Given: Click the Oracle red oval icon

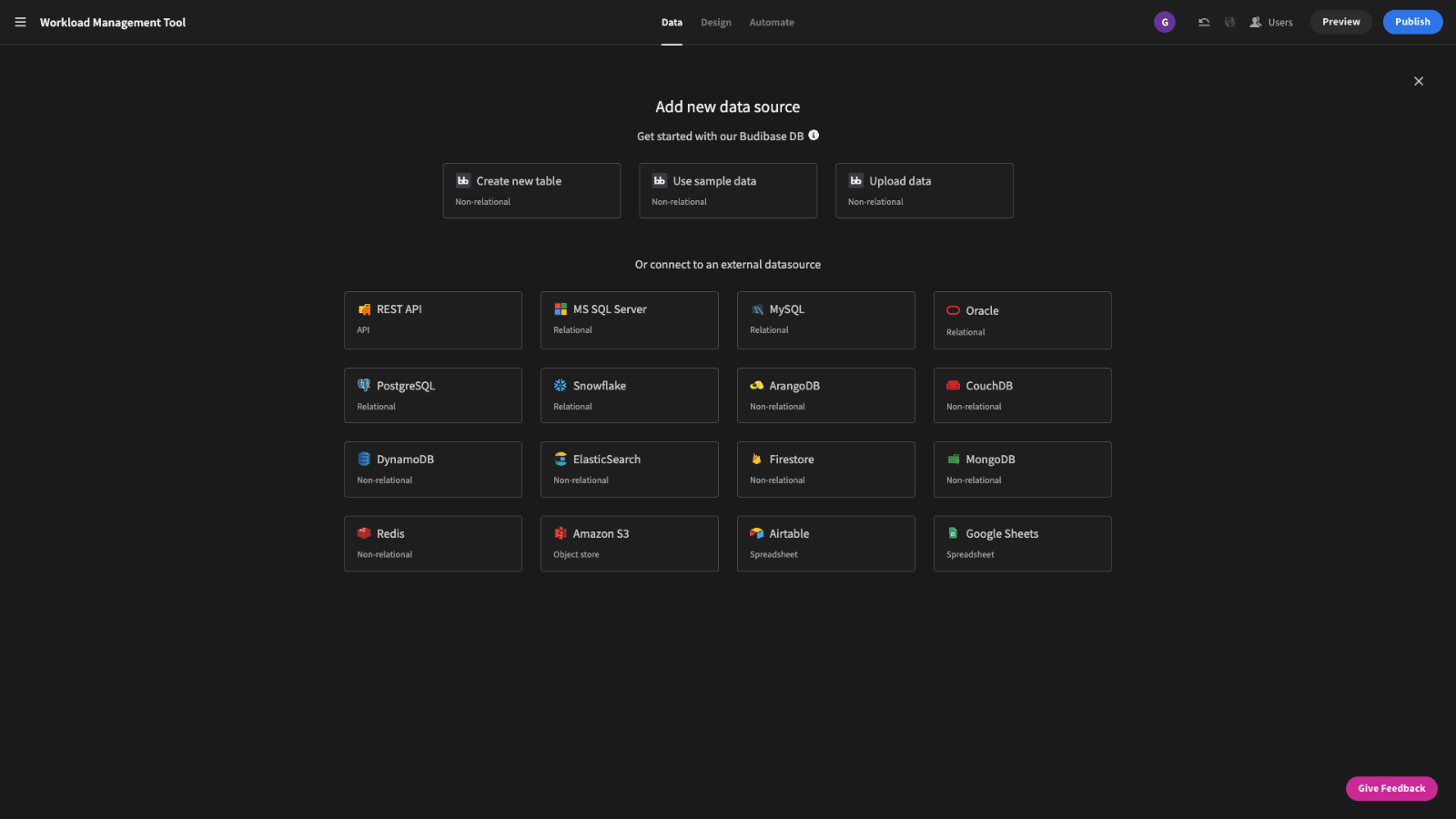Looking at the screenshot, I should point(953,310).
